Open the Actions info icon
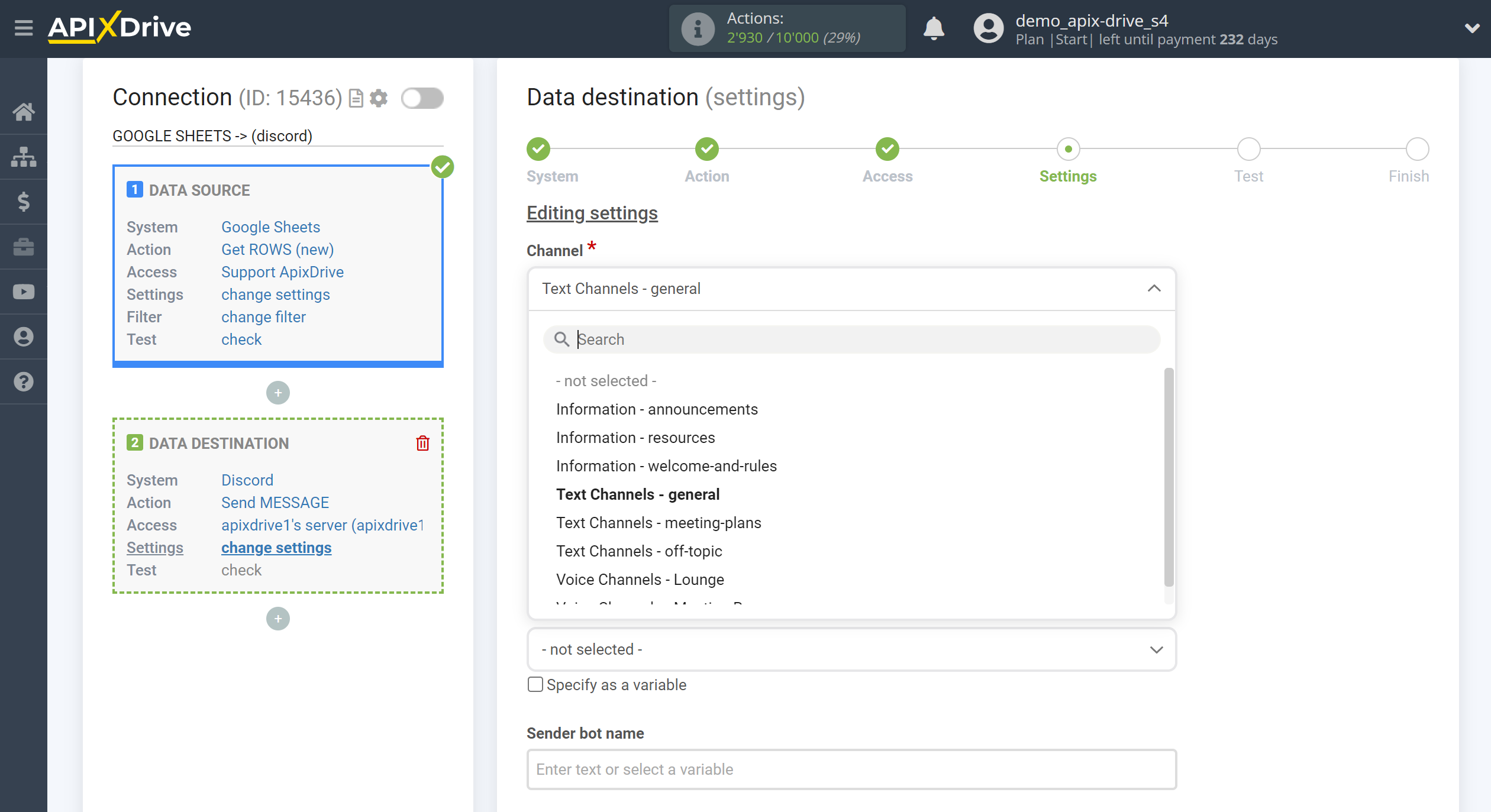Viewport: 1491px width, 812px height. coord(698,28)
